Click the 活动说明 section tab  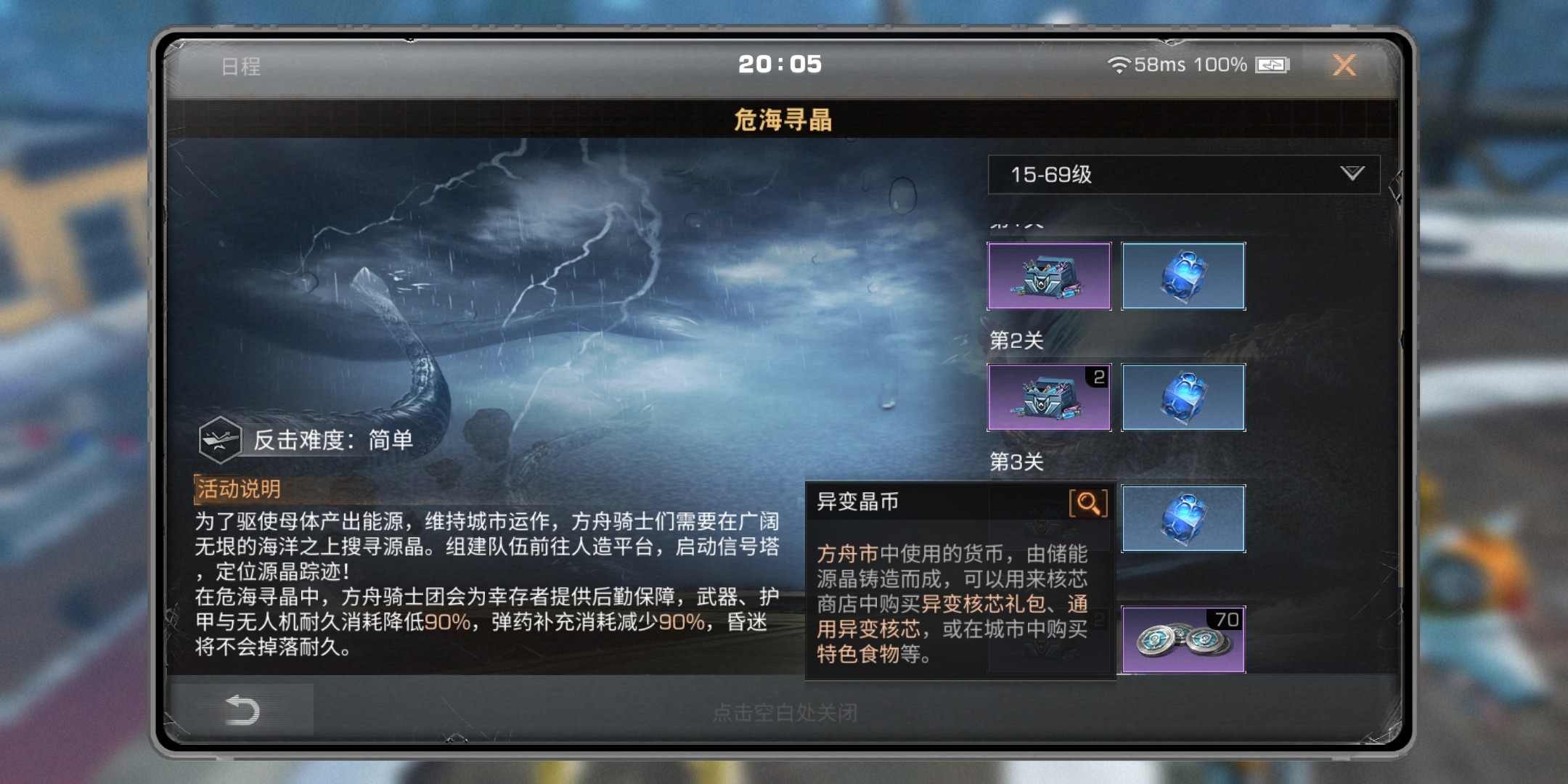click(x=239, y=489)
